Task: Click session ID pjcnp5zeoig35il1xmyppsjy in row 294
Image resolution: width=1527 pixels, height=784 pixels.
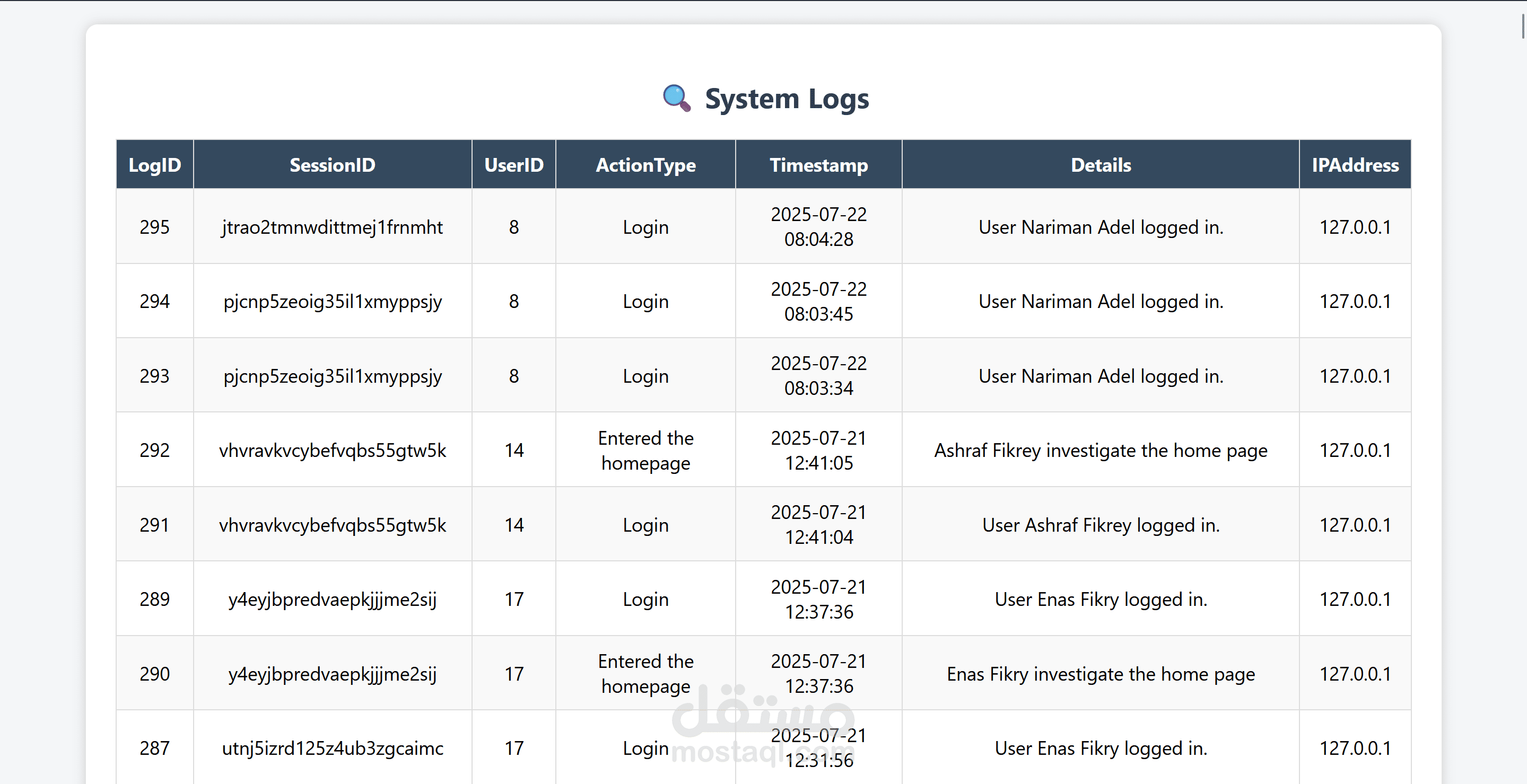Action: click(333, 302)
